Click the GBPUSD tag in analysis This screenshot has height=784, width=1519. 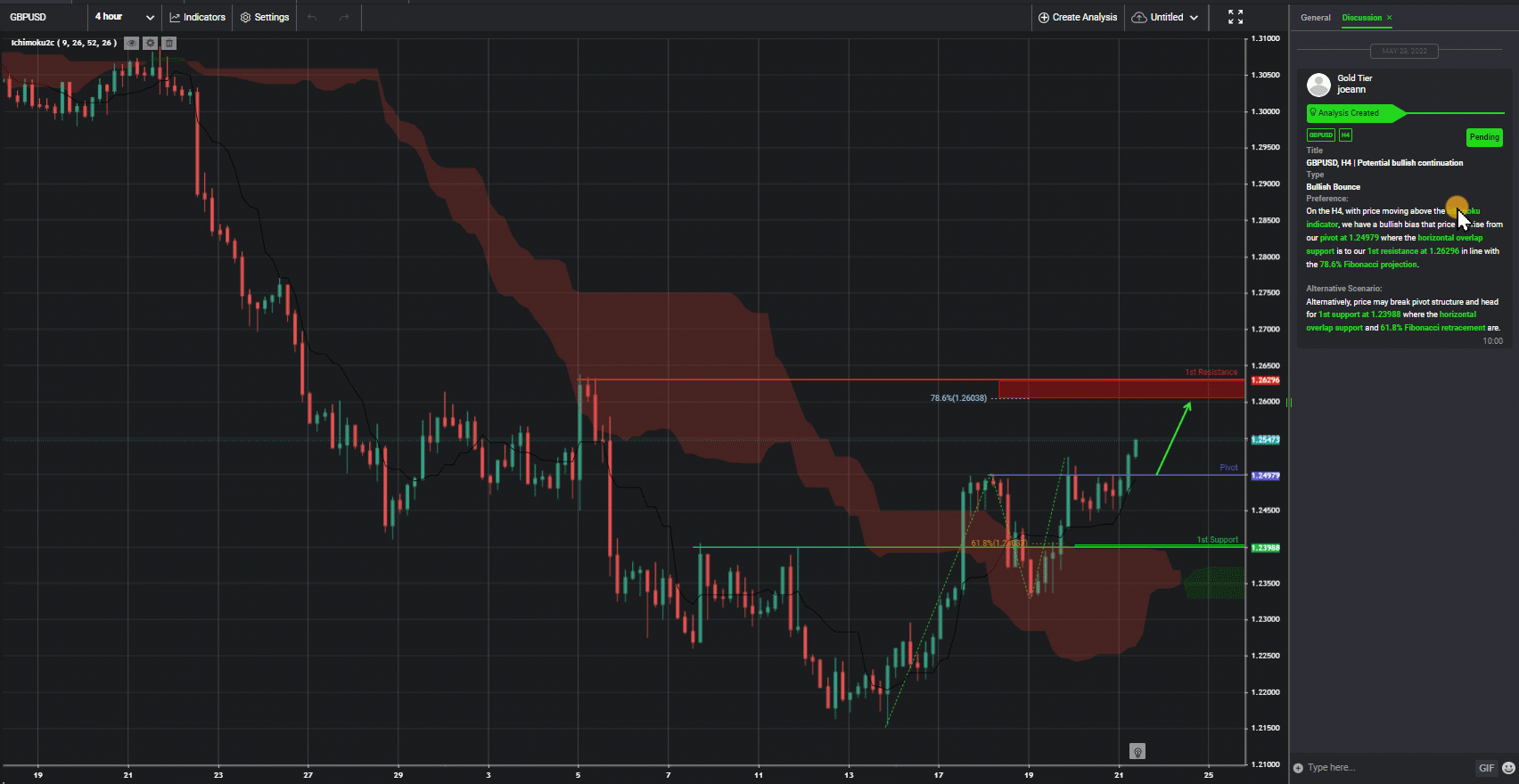(1320, 135)
